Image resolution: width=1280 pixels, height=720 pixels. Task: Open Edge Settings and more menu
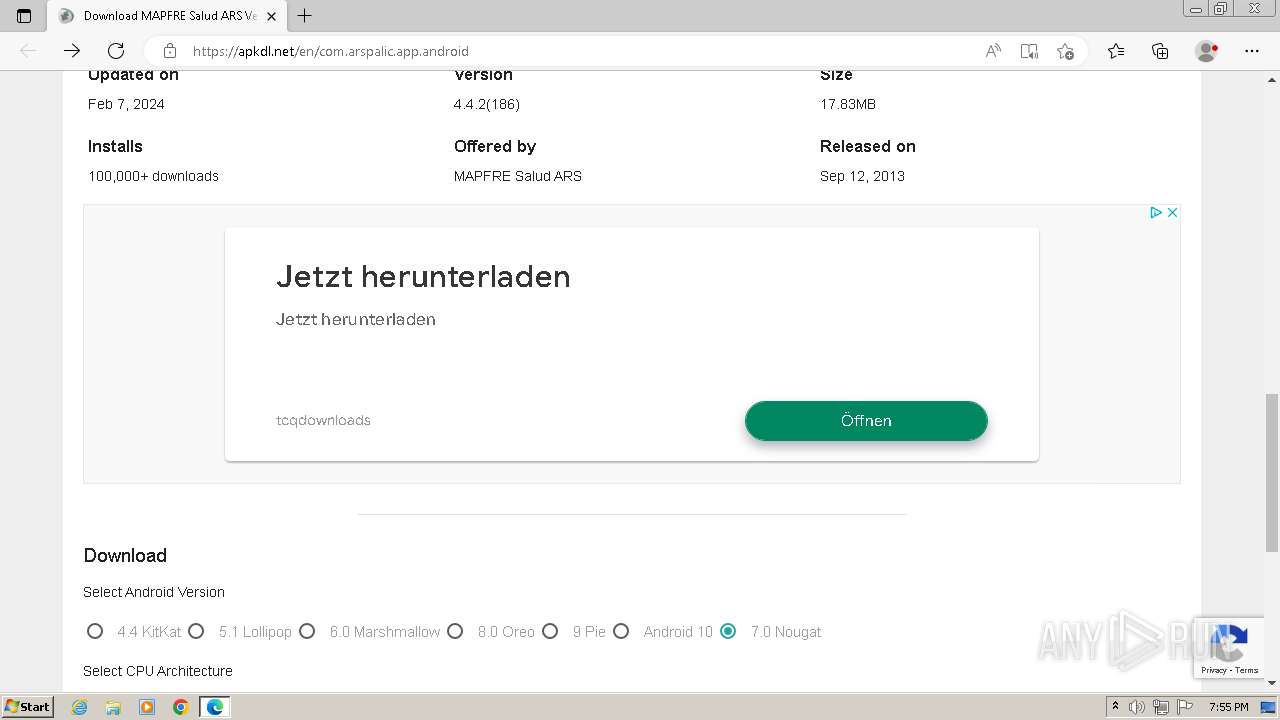click(x=1252, y=51)
